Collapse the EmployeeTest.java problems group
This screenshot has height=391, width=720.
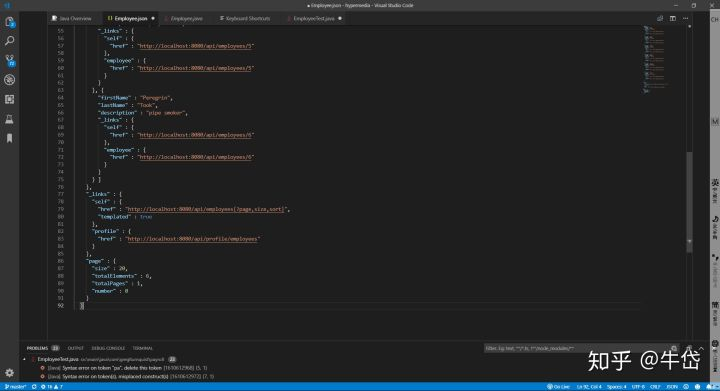(x=24, y=359)
